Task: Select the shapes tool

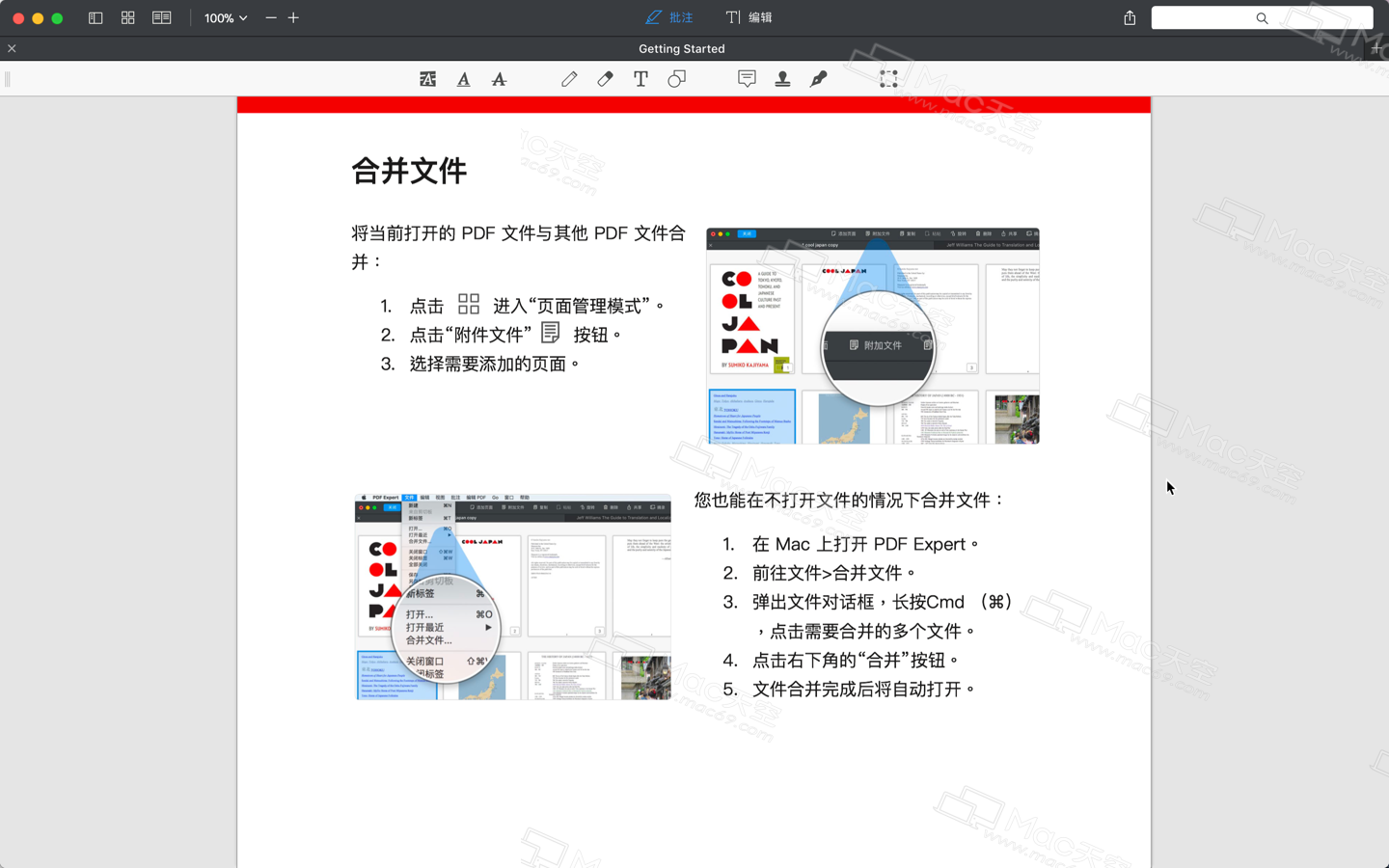Action: 676,79
